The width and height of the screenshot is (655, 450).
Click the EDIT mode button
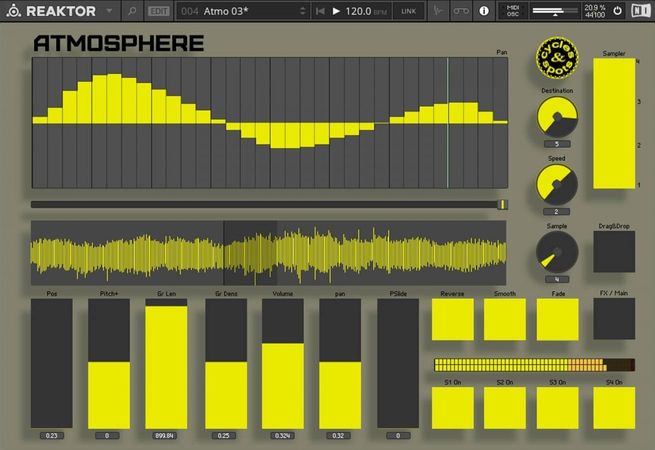click(158, 11)
